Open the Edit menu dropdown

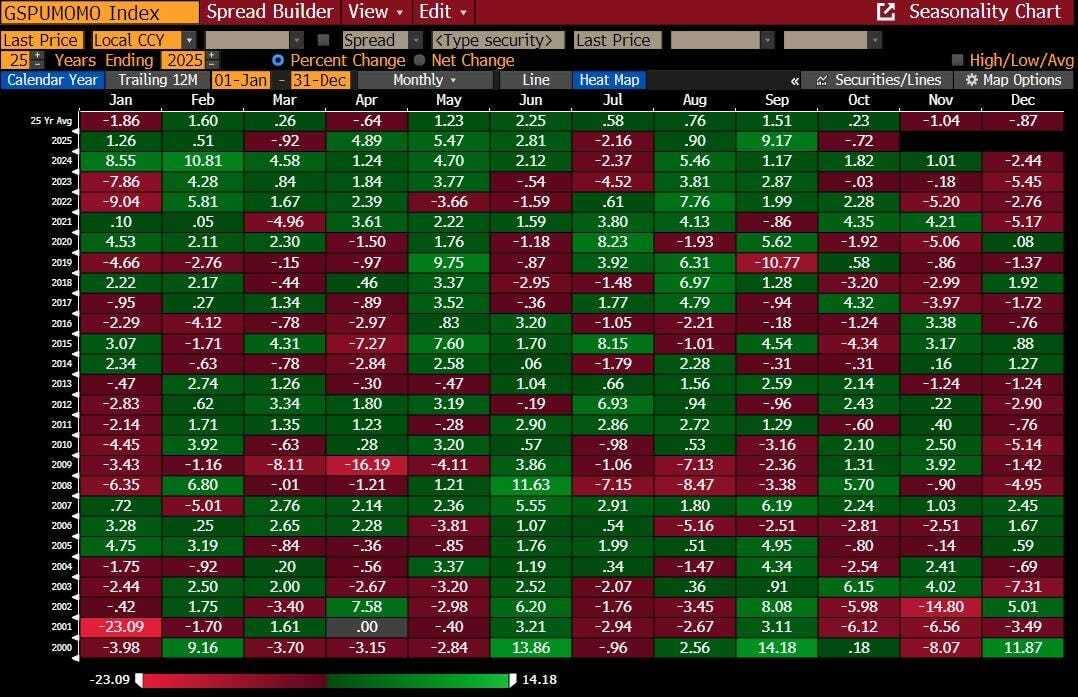tap(443, 12)
